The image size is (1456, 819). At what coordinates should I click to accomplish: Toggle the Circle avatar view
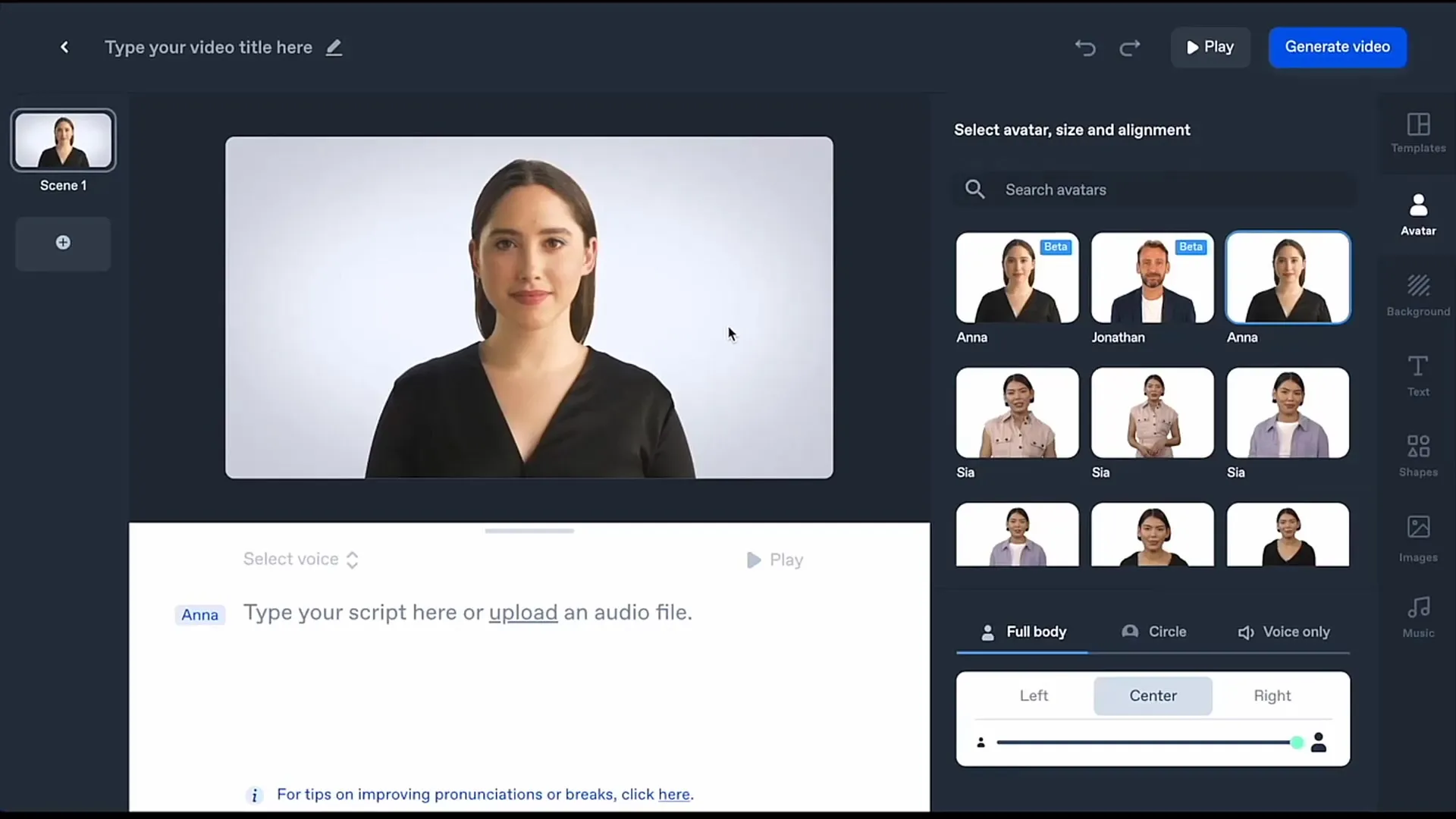1153,631
